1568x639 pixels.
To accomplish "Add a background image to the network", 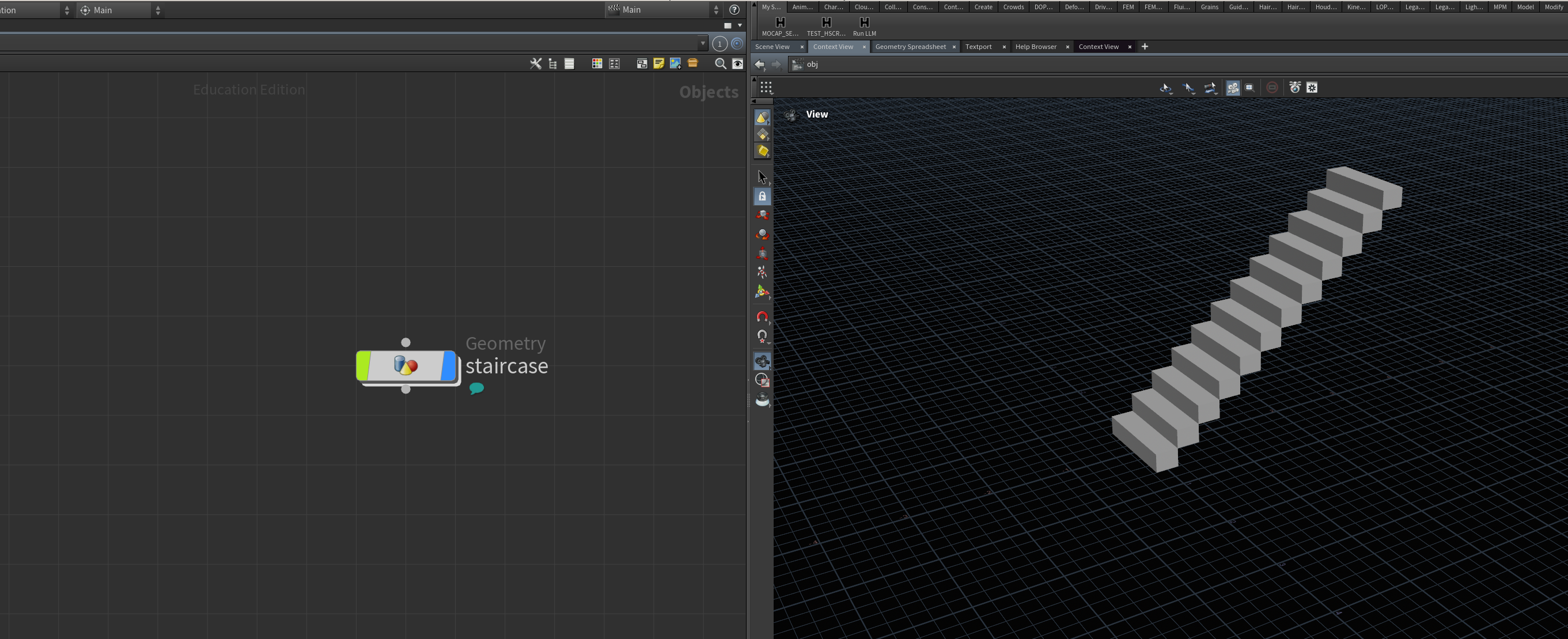I will [676, 63].
